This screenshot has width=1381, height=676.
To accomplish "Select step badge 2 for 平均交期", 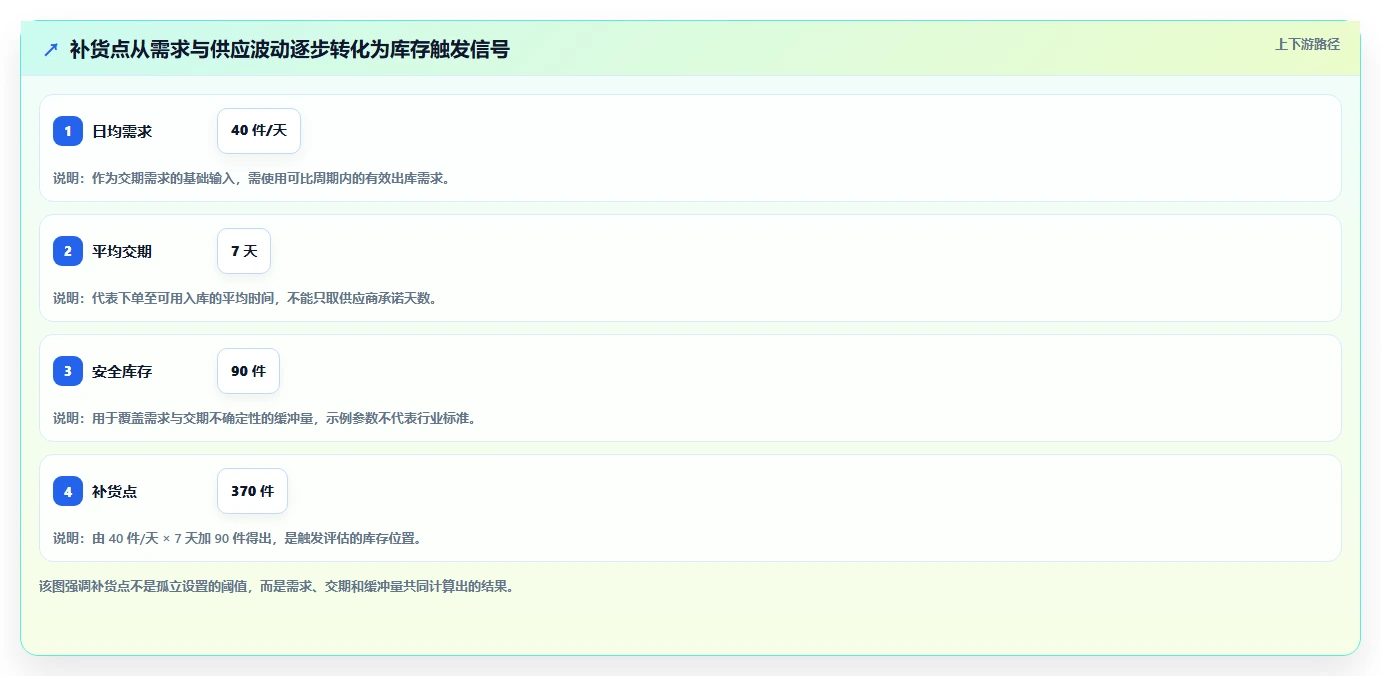I will (x=68, y=251).
